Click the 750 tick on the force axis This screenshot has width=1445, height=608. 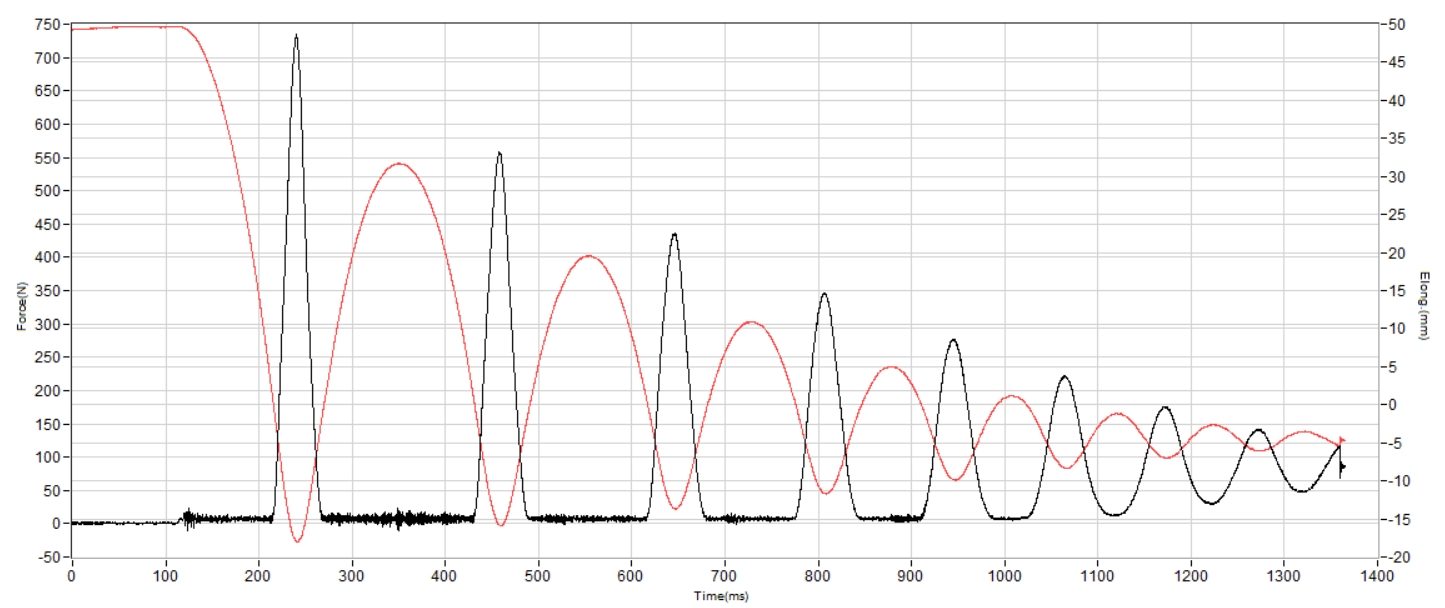click(50, 25)
